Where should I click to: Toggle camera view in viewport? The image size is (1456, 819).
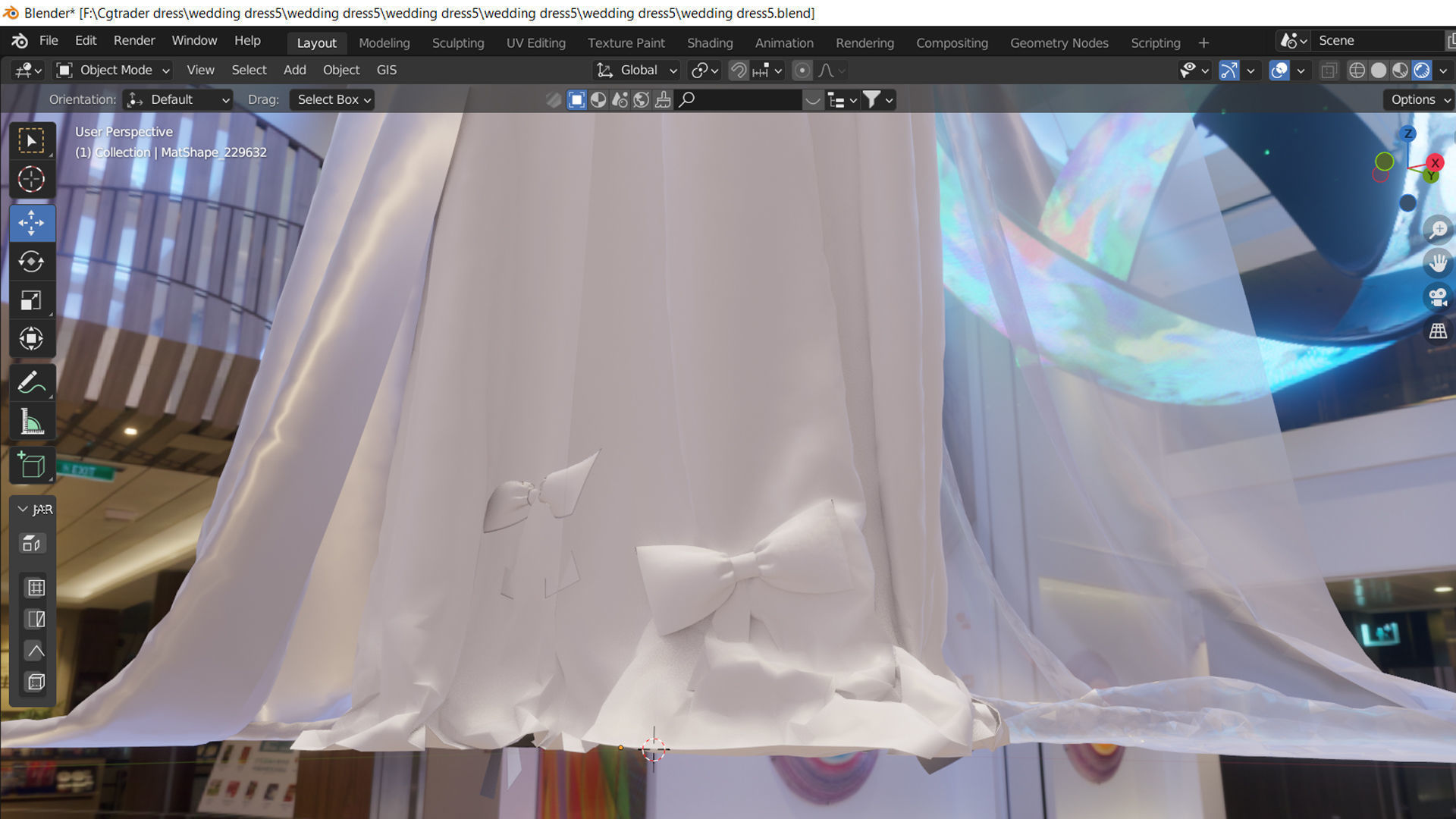[x=1438, y=297]
